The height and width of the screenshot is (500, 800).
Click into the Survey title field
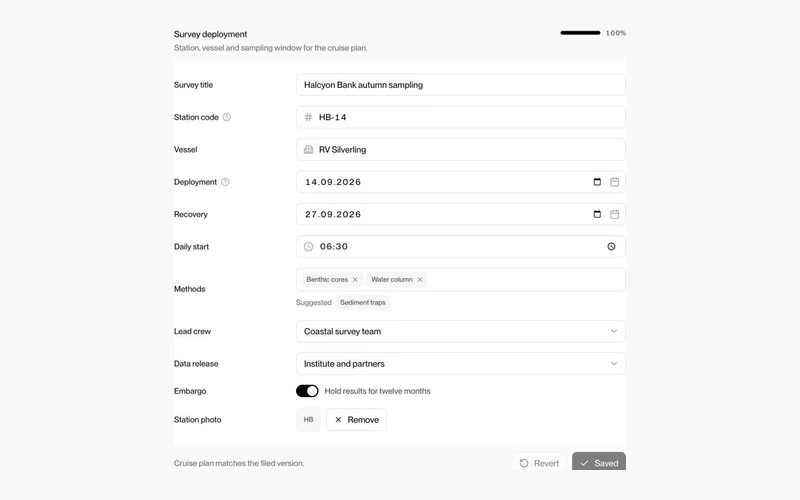pyautogui.click(x=461, y=85)
